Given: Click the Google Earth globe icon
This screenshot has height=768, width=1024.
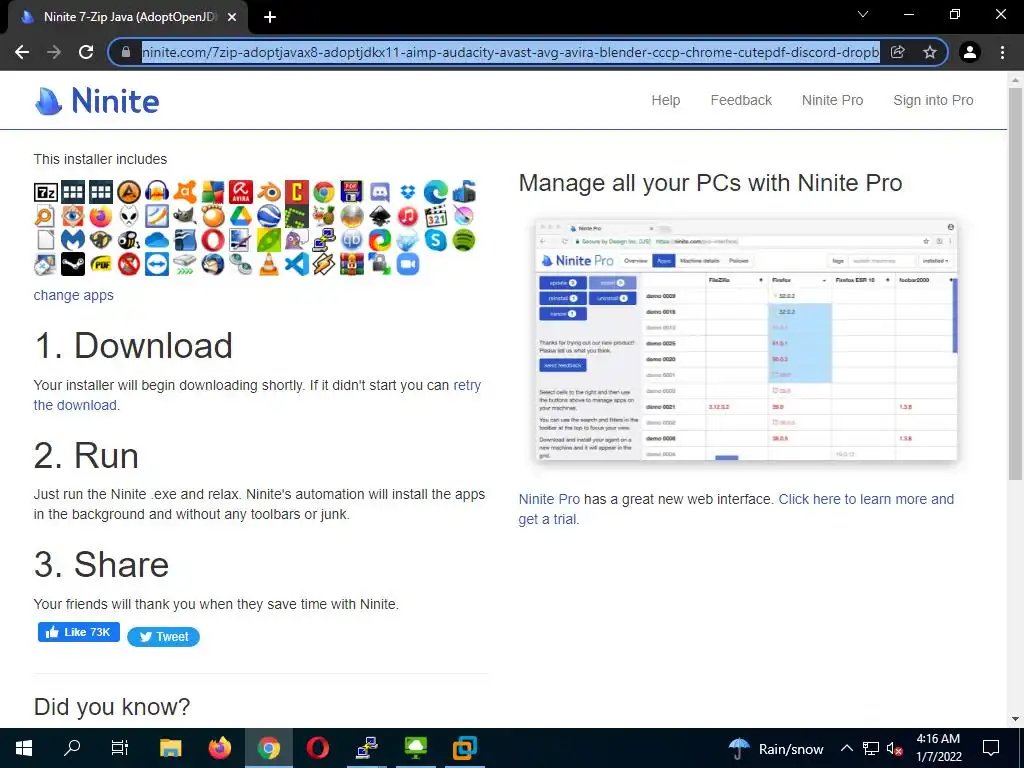Looking at the screenshot, I should tap(268, 216).
